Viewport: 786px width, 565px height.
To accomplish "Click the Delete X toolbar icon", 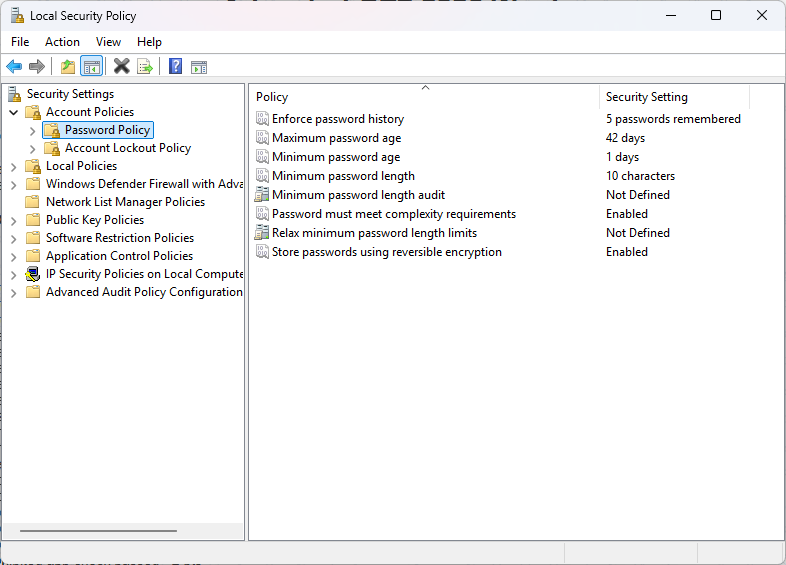I will click(122, 67).
